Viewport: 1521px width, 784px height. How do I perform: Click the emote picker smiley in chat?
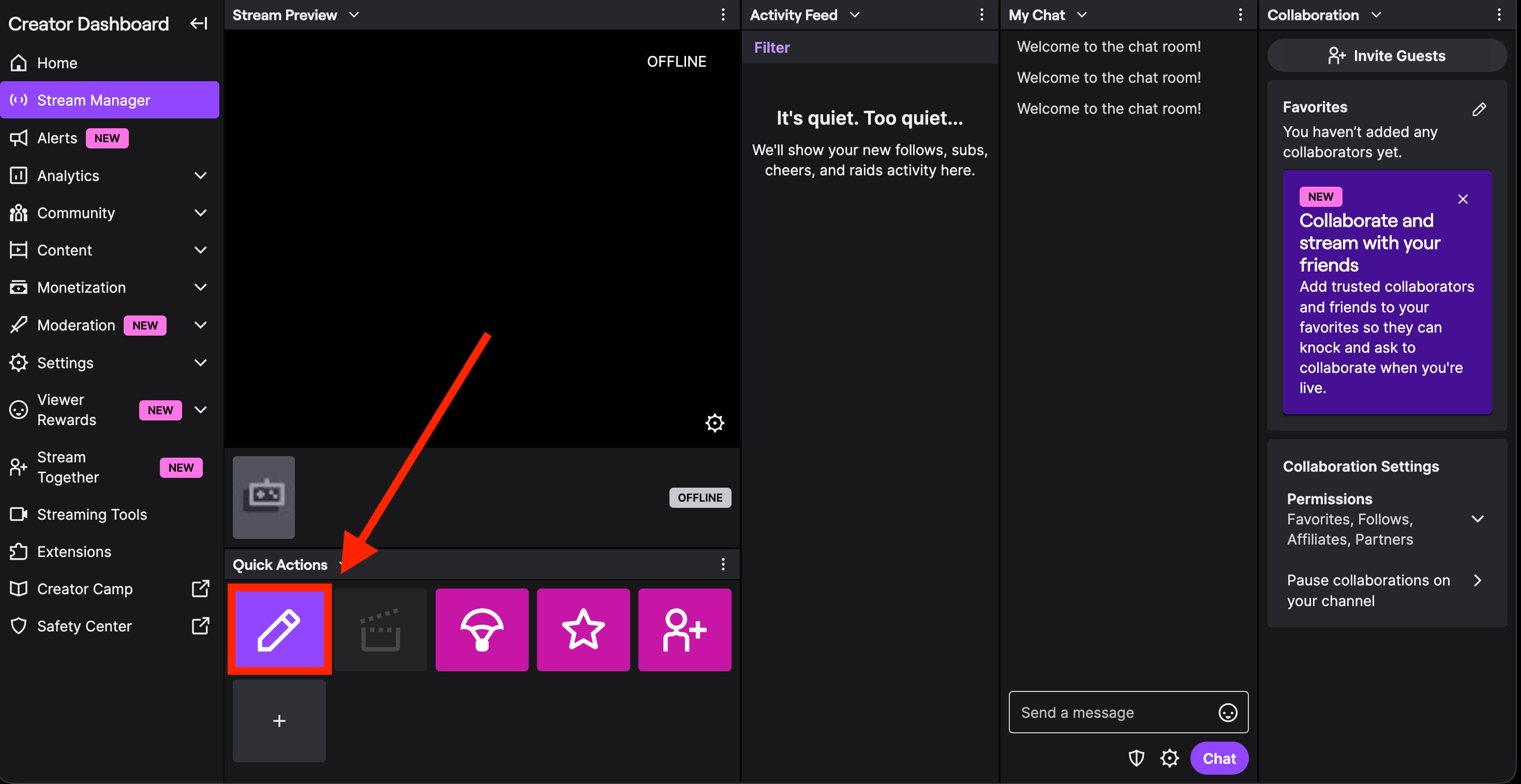coord(1228,713)
